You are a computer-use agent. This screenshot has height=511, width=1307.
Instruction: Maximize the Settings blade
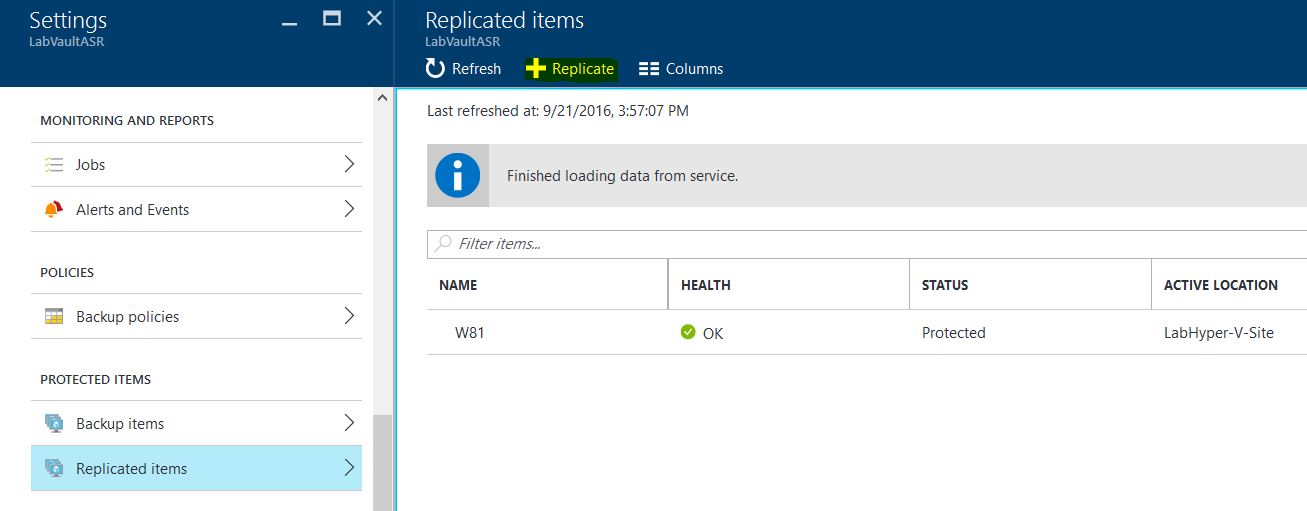[332, 18]
